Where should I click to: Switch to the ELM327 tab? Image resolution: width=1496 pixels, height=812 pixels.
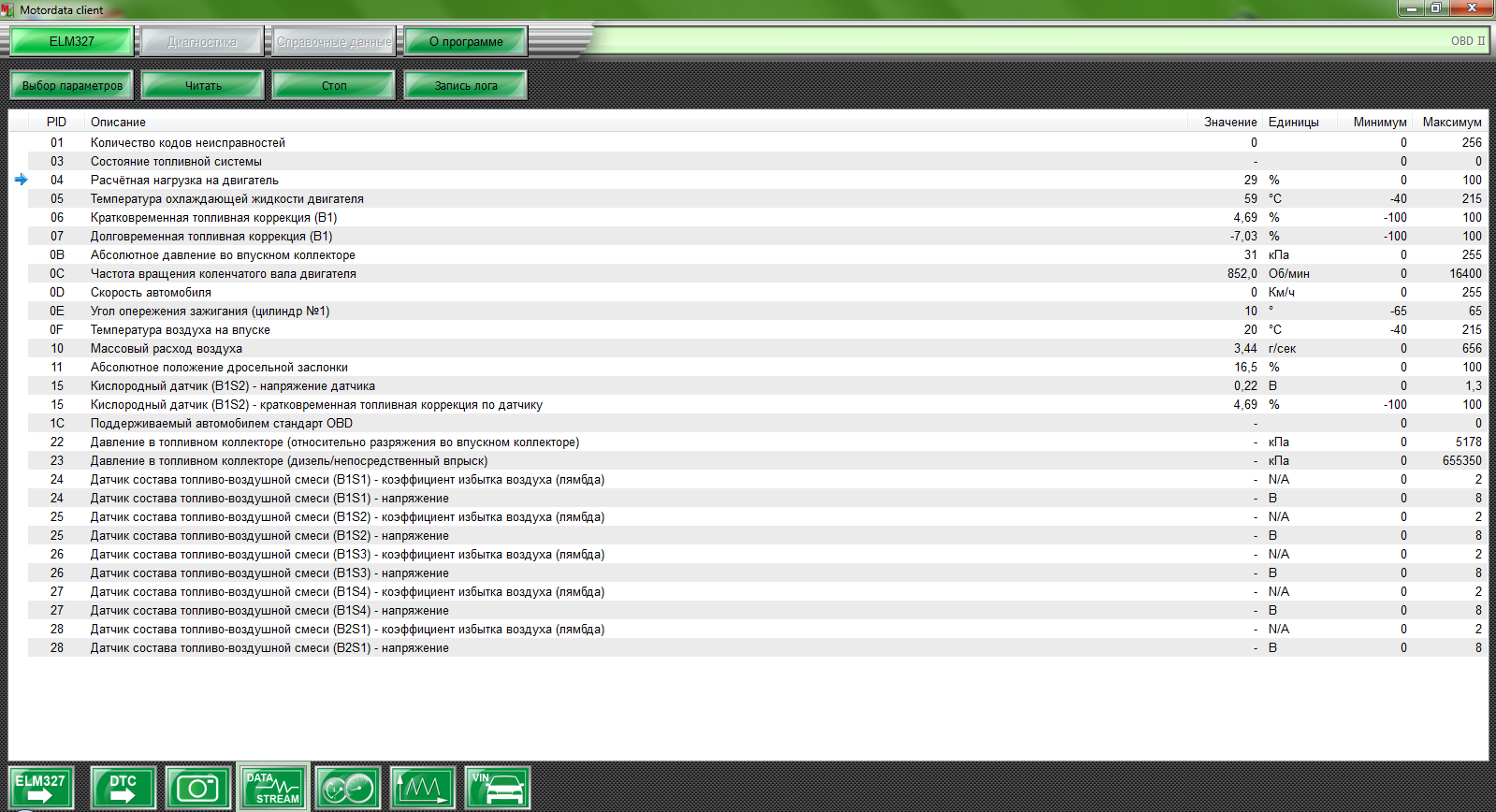[x=72, y=41]
